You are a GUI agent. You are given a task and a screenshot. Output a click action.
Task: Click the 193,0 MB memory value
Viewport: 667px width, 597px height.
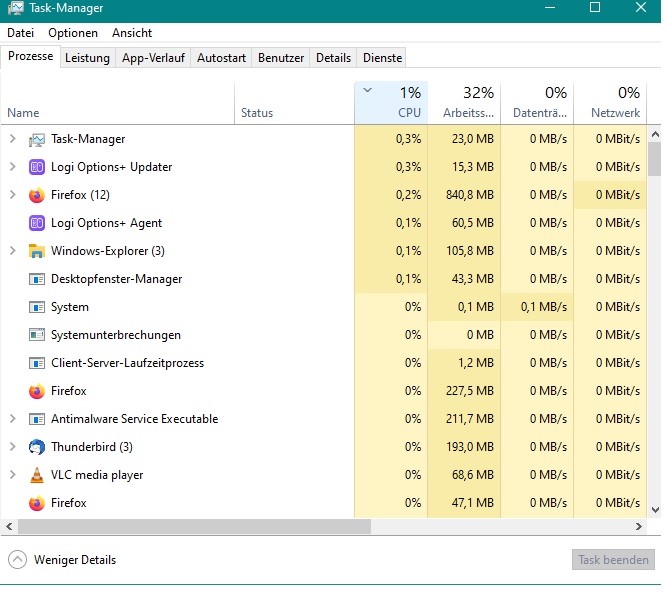pos(470,447)
